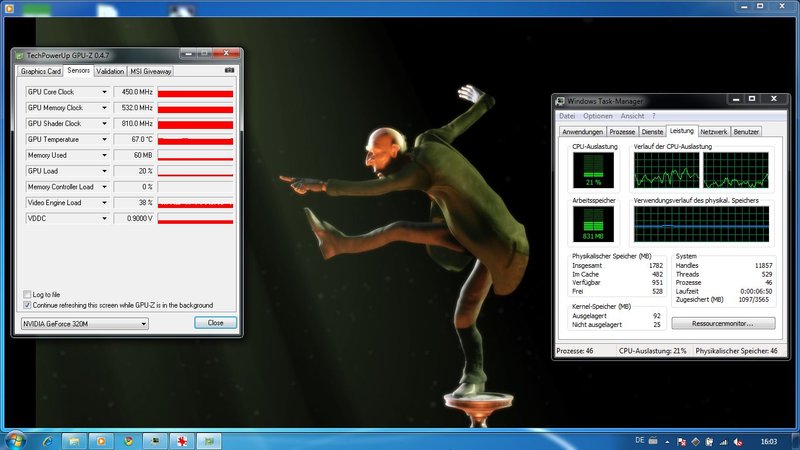Click the taskbar clock showing 16:03
This screenshot has height=450, width=800.
click(x=769, y=442)
